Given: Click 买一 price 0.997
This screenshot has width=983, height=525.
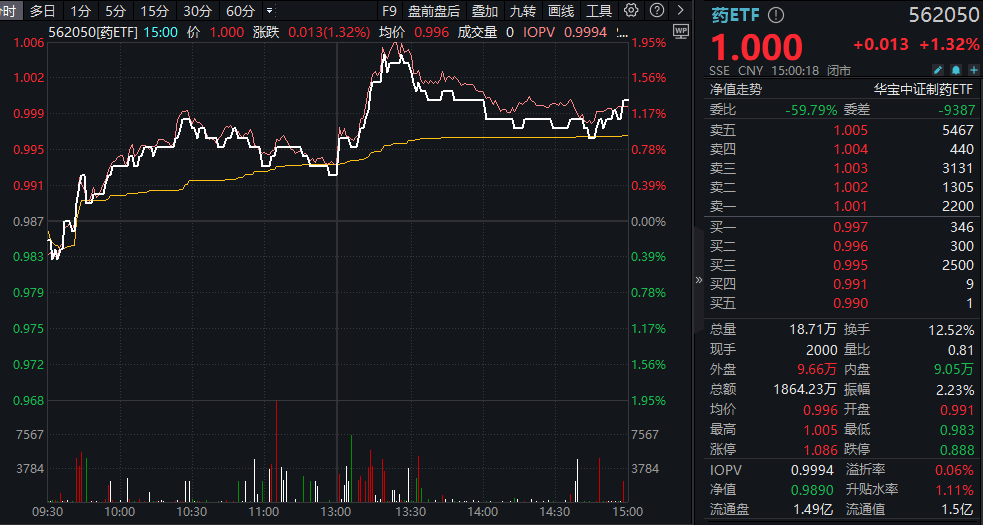Looking at the screenshot, I should (x=851, y=227).
